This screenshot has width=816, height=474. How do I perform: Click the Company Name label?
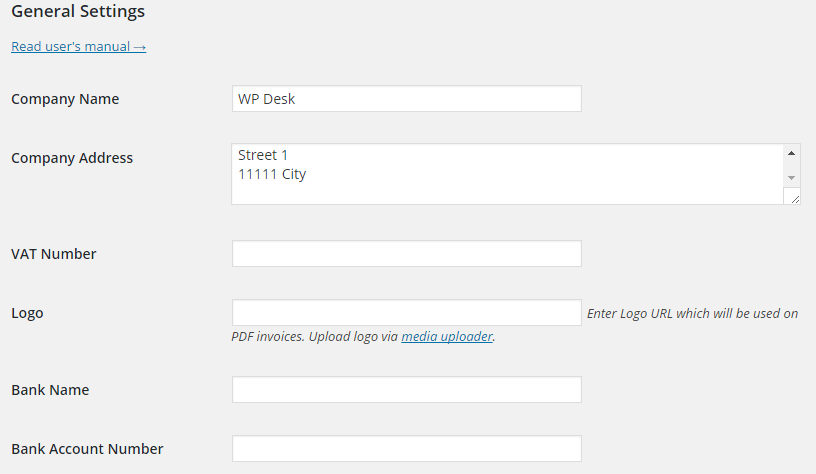[65, 99]
